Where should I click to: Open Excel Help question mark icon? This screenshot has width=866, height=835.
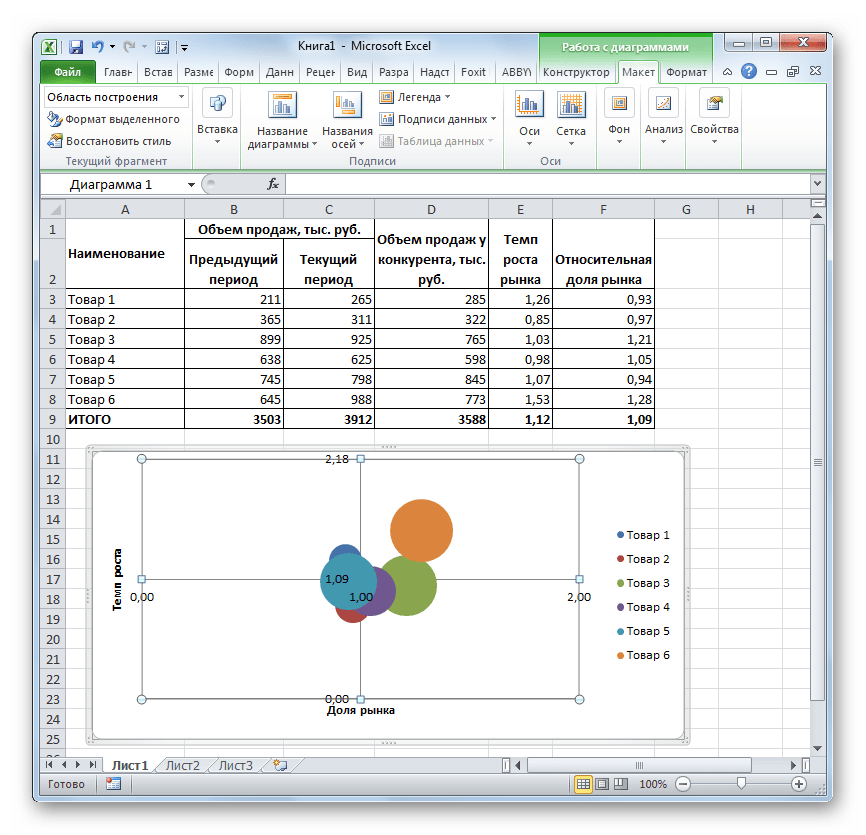tap(749, 71)
